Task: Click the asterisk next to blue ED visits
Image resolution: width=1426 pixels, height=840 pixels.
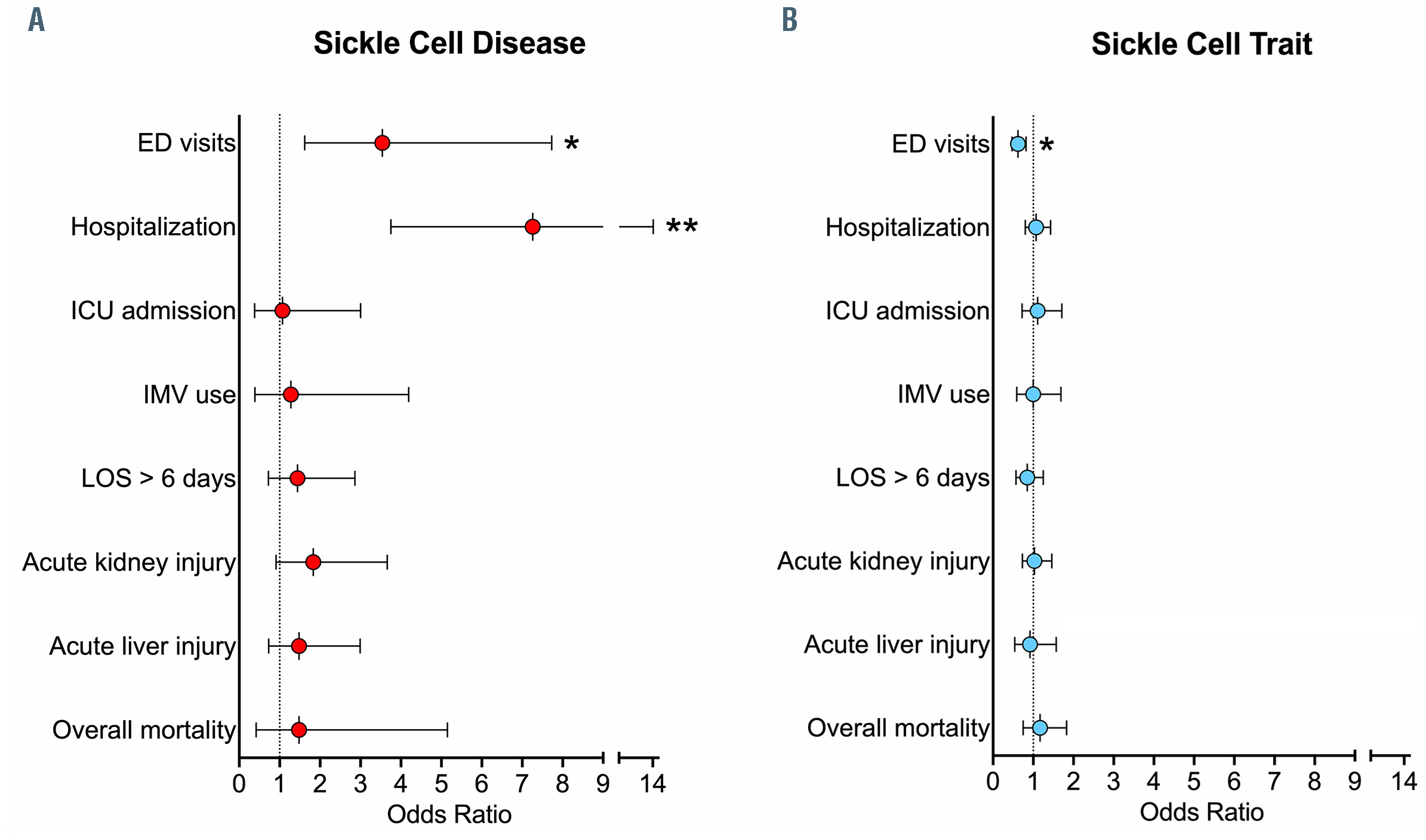Action: (1046, 145)
